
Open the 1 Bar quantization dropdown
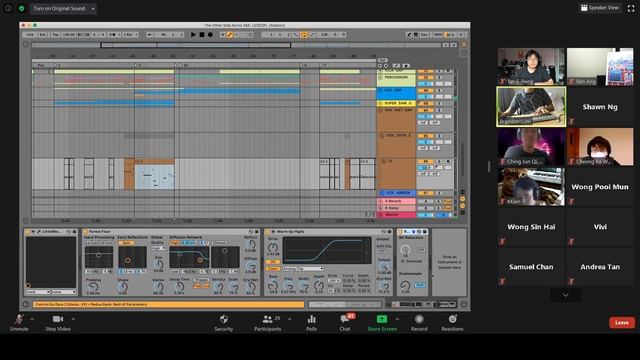point(131,35)
